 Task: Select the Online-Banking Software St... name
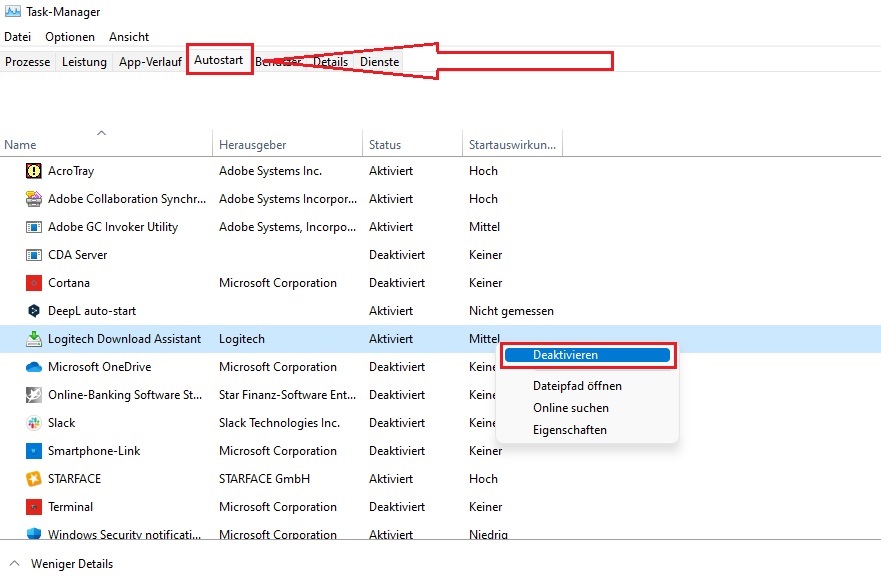[x=125, y=395]
